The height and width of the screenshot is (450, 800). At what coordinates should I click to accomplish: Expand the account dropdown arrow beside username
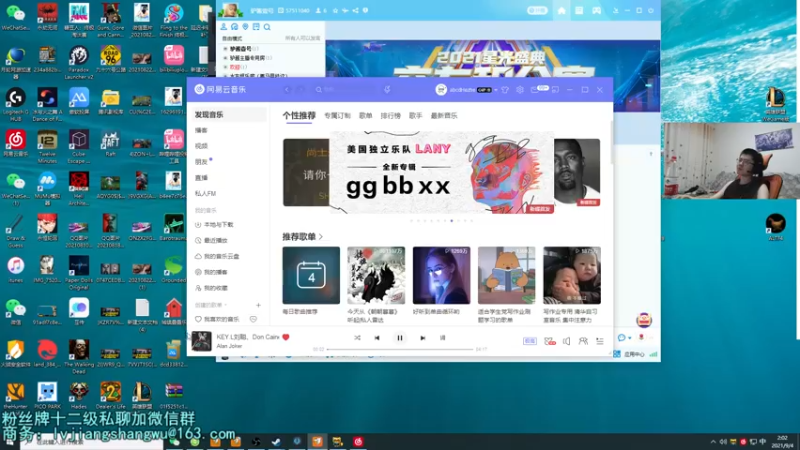pyautogui.click(x=496, y=90)
